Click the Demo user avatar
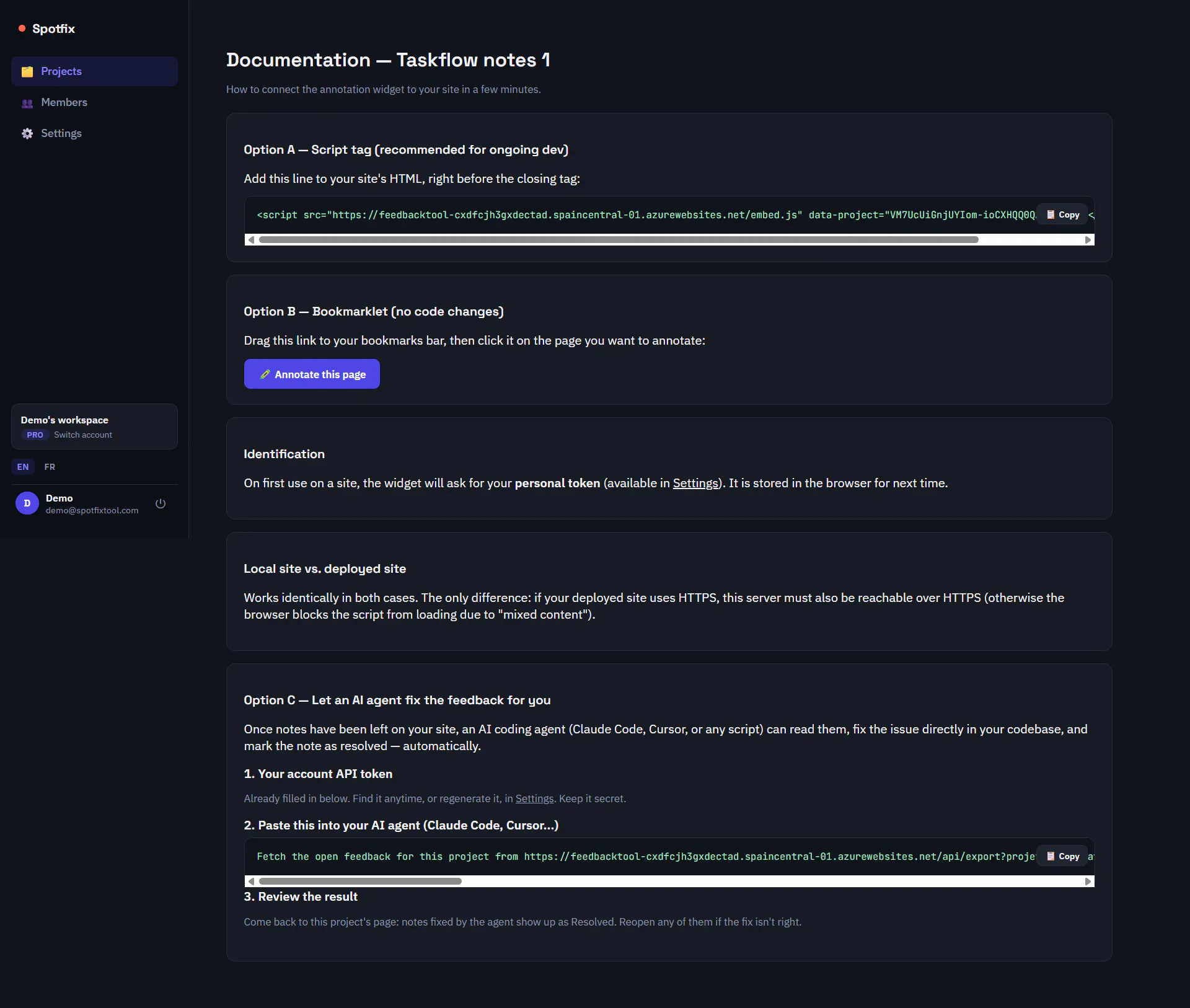This screenshot has height=1008, width=1190. click(x=27, y=503)
